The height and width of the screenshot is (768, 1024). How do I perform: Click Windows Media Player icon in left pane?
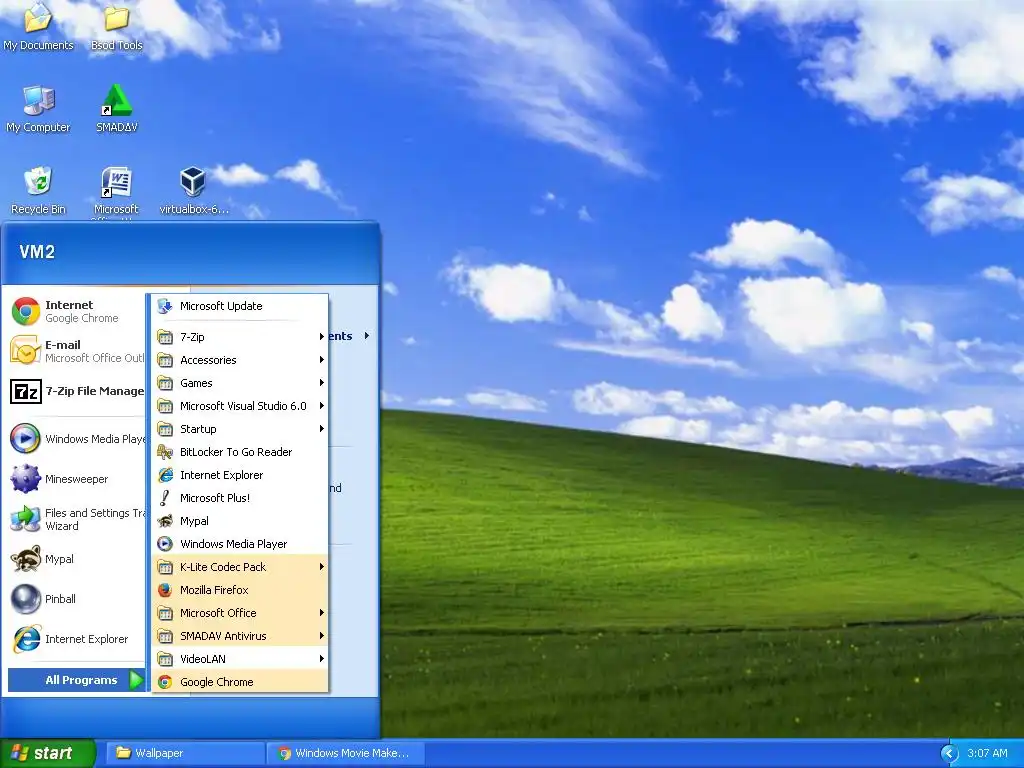25,439
